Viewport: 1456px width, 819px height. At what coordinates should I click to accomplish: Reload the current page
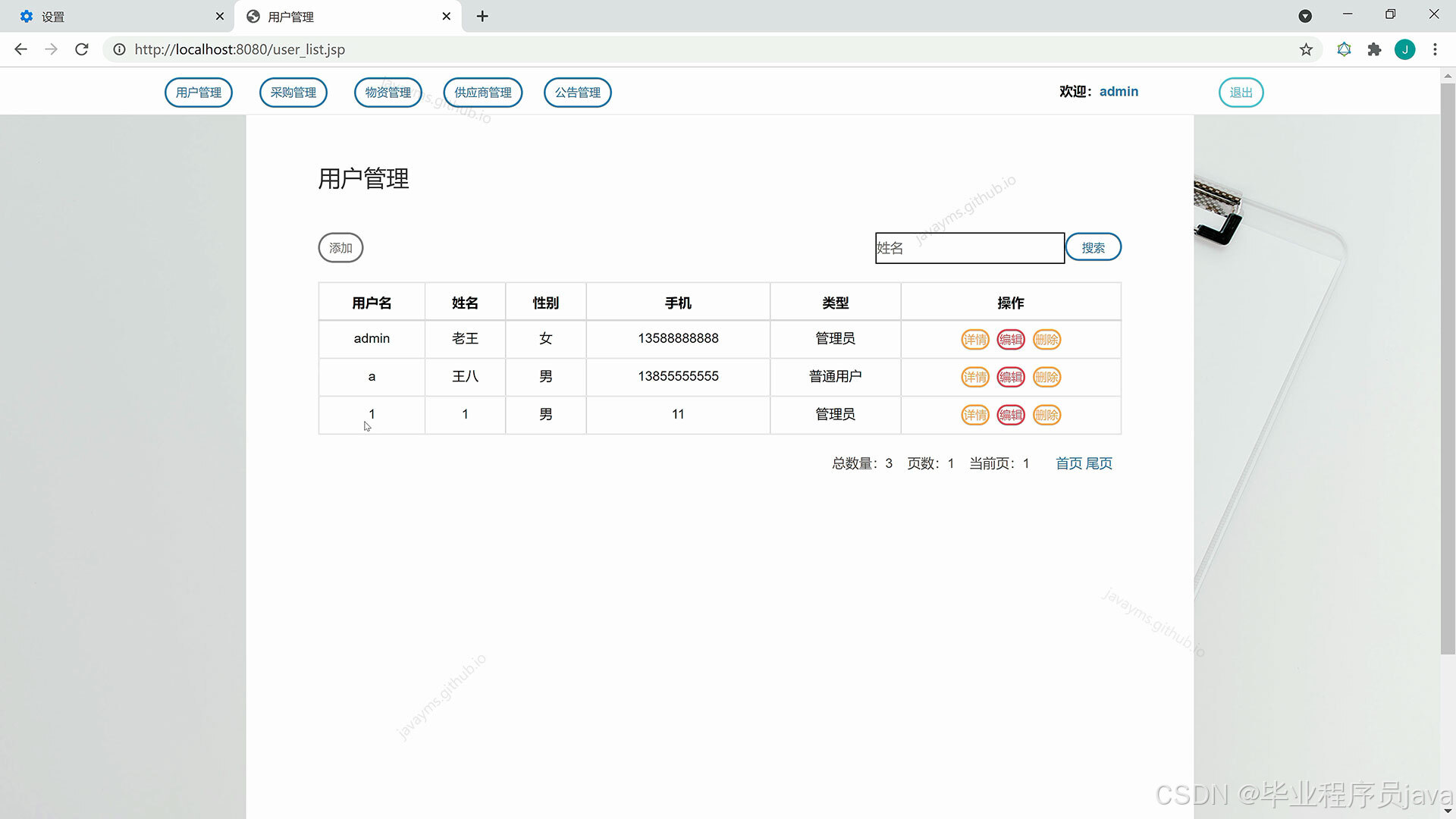[82, 49]
